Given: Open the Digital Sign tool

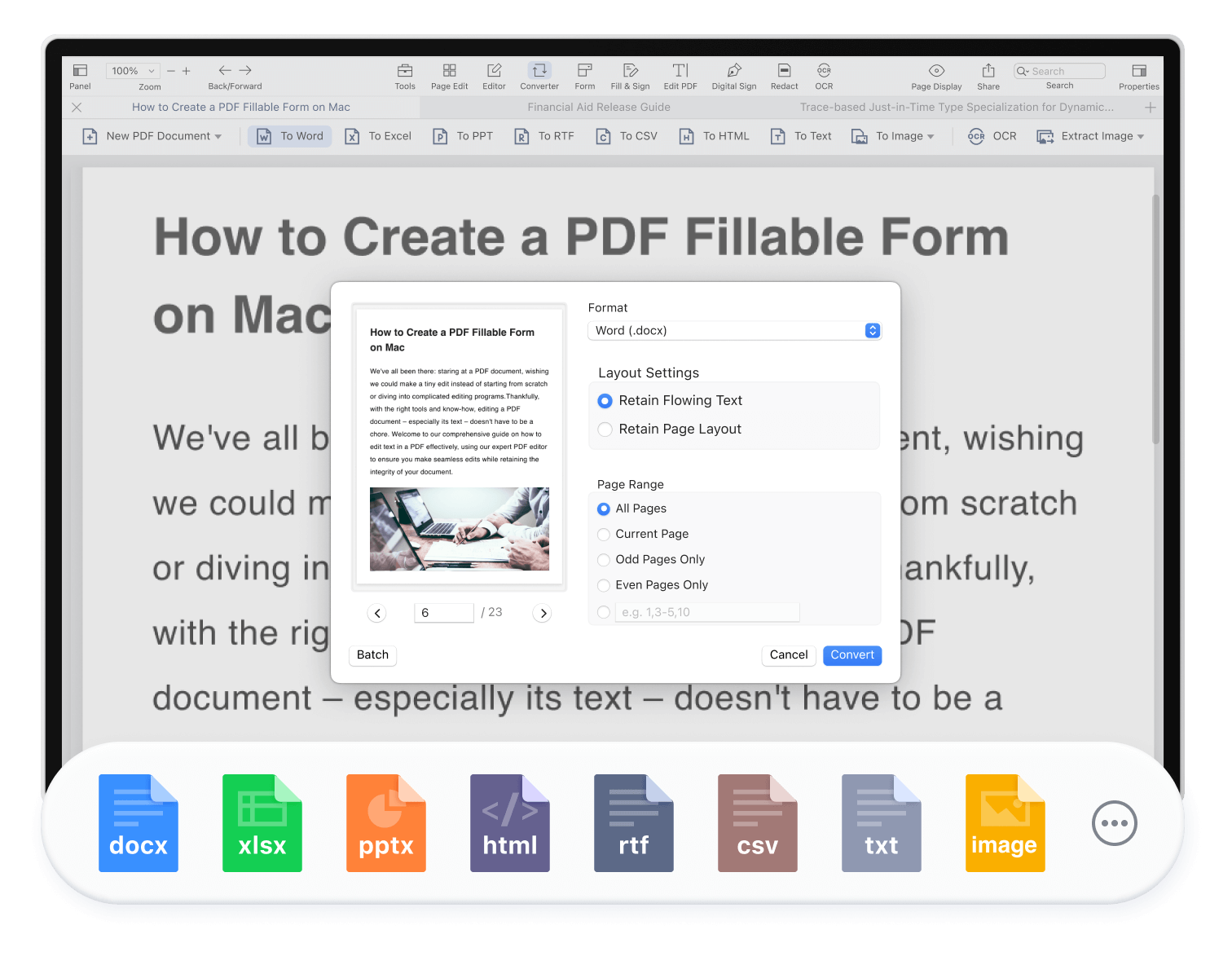Looking at the screenshot, I should click(x=733, y=76).
